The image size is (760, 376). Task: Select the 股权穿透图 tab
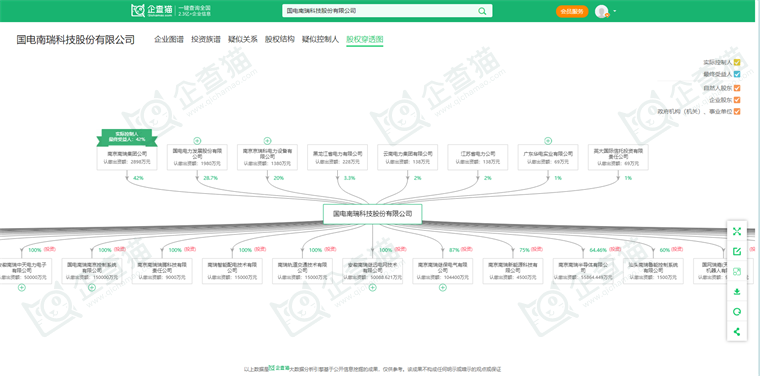[x=364, y=40]
